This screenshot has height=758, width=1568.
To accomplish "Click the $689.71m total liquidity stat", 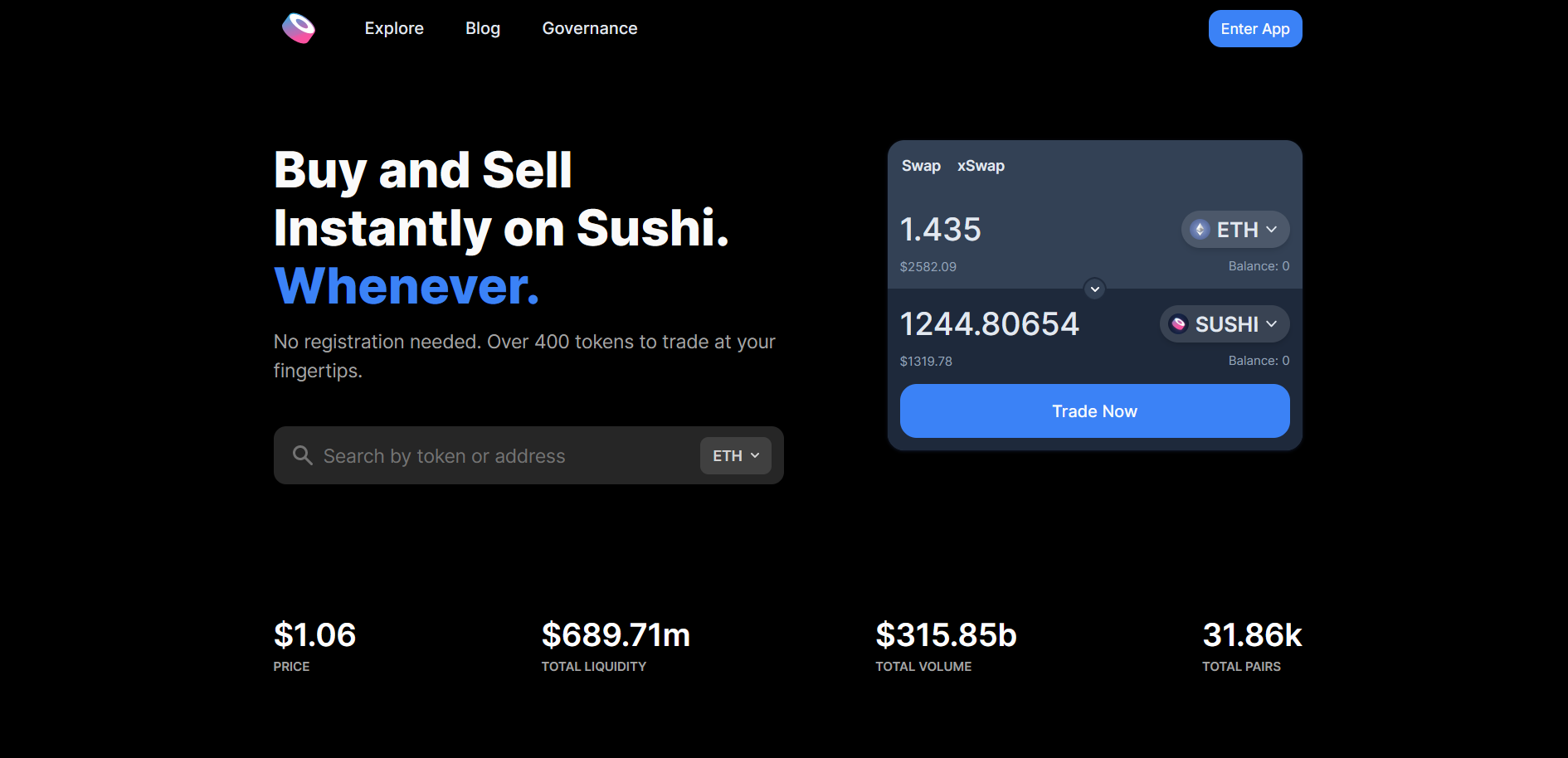I will (x=616, y=635).
